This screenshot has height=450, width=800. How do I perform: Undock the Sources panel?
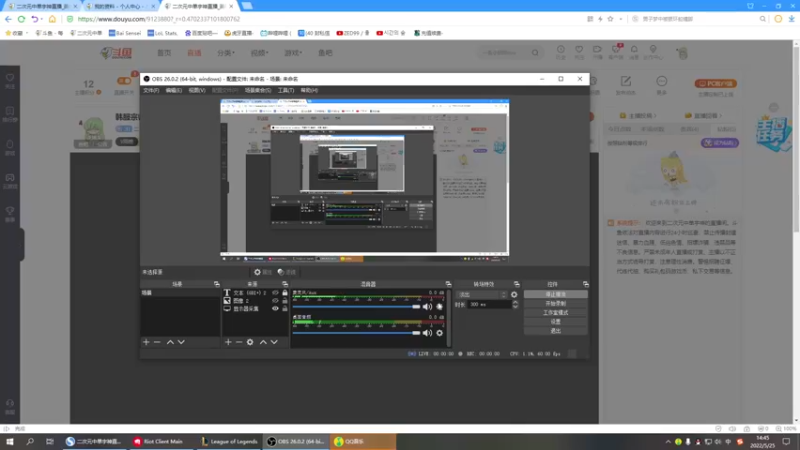click(285, 284)
